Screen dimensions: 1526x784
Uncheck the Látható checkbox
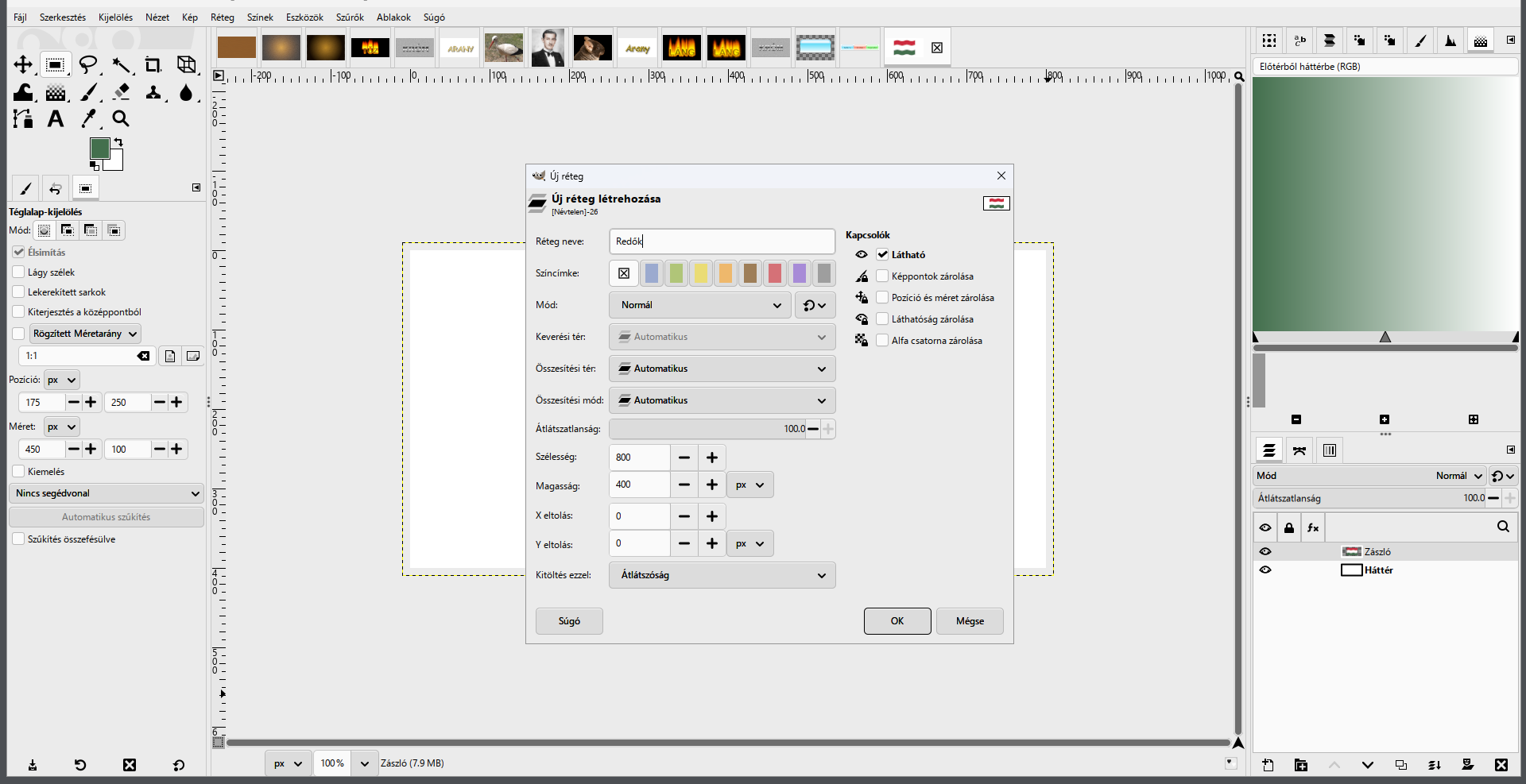pos(882,254)
